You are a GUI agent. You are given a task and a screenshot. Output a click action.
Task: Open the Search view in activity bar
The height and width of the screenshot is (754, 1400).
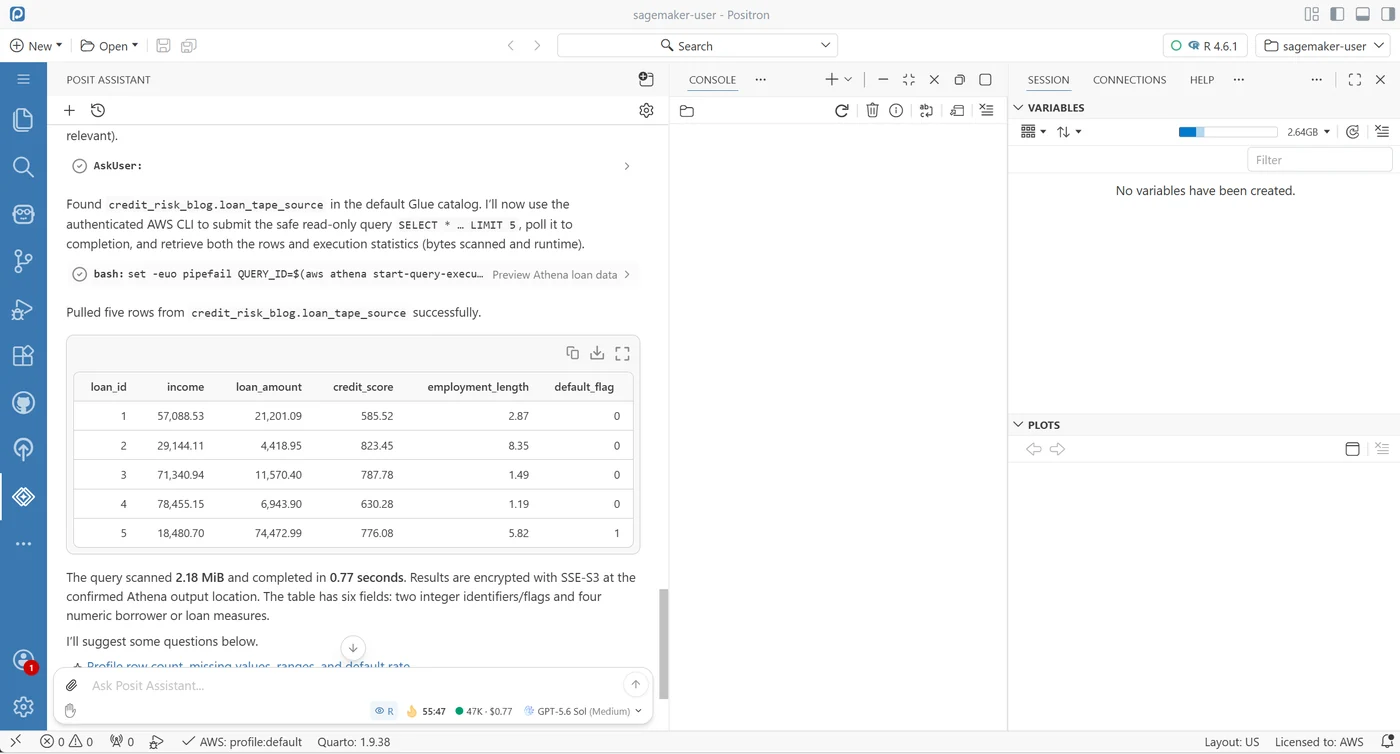pos(23,167)
